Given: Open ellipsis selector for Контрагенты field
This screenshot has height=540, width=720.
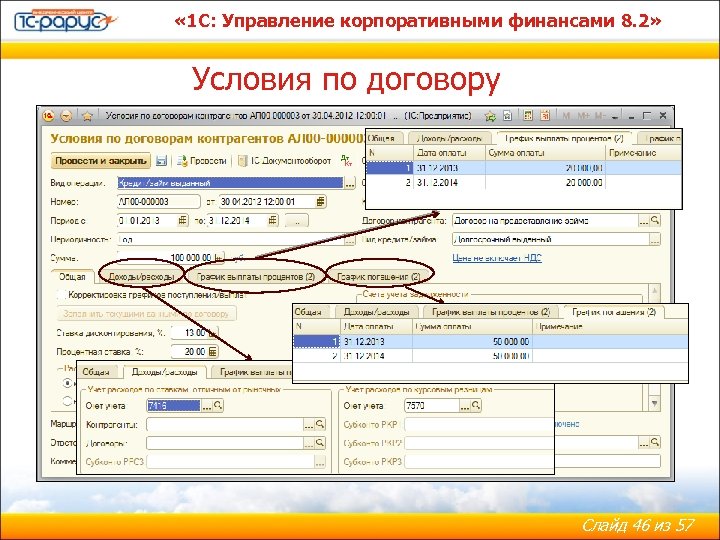Looking at the screenshot, I should 309,424.
